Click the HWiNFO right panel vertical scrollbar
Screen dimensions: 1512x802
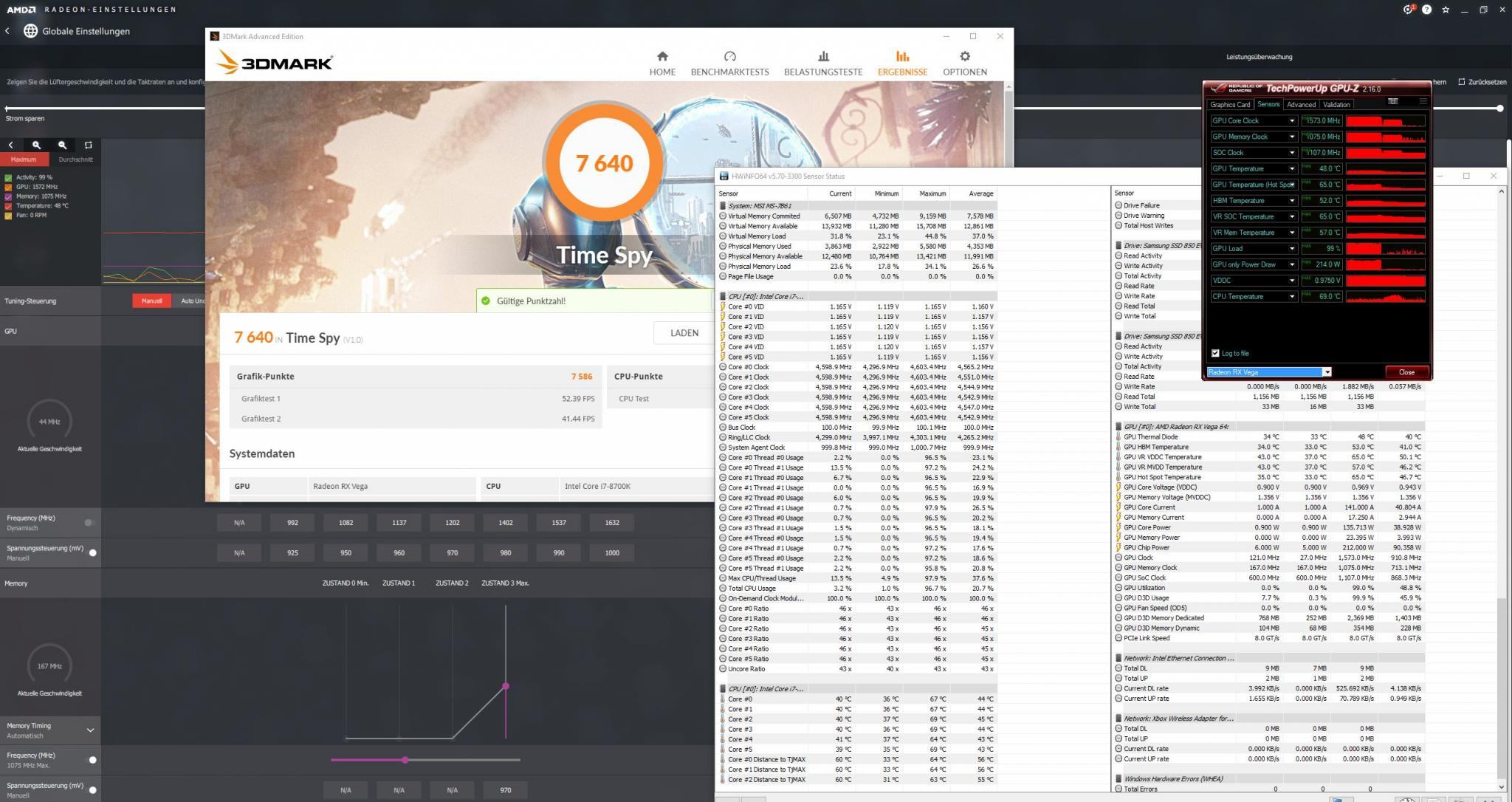[x=1501, y=487]
